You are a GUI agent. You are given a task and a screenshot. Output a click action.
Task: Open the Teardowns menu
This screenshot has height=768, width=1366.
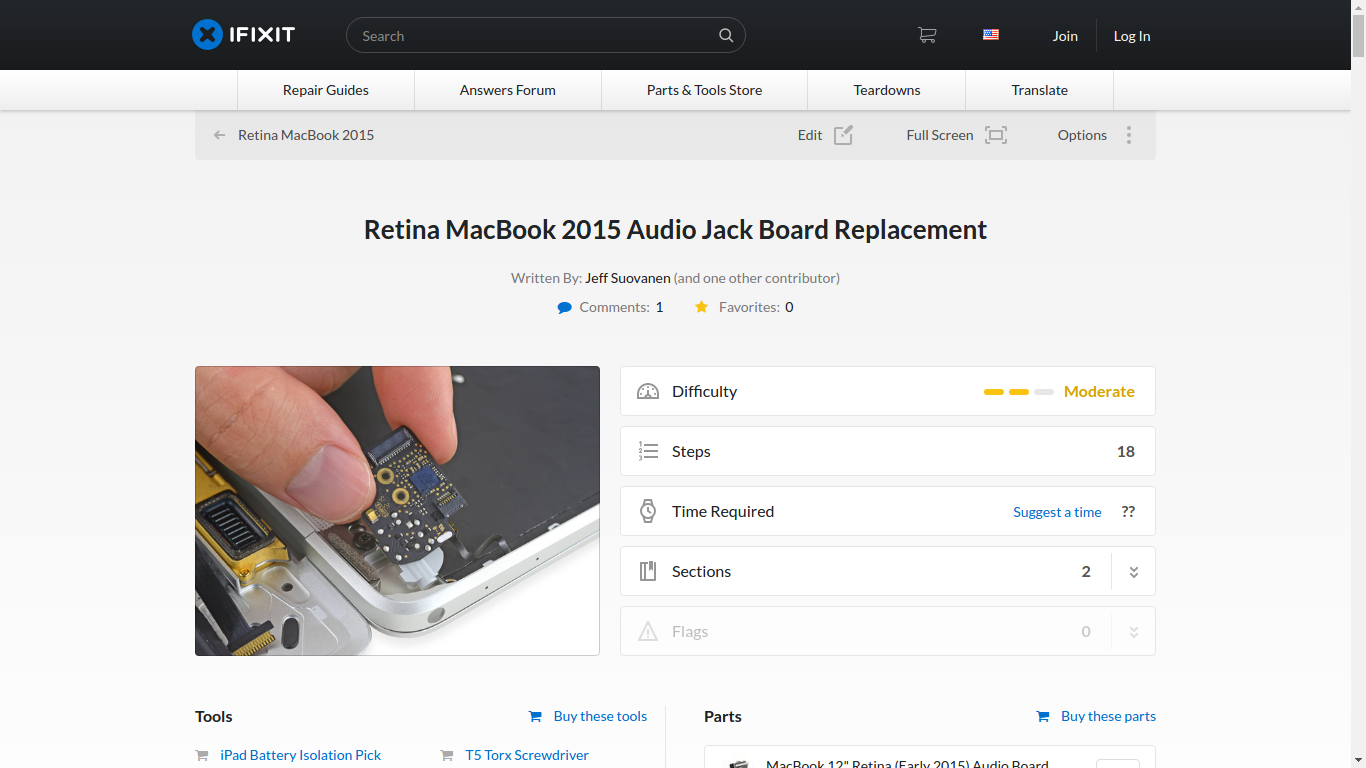[x=887, y=90]
